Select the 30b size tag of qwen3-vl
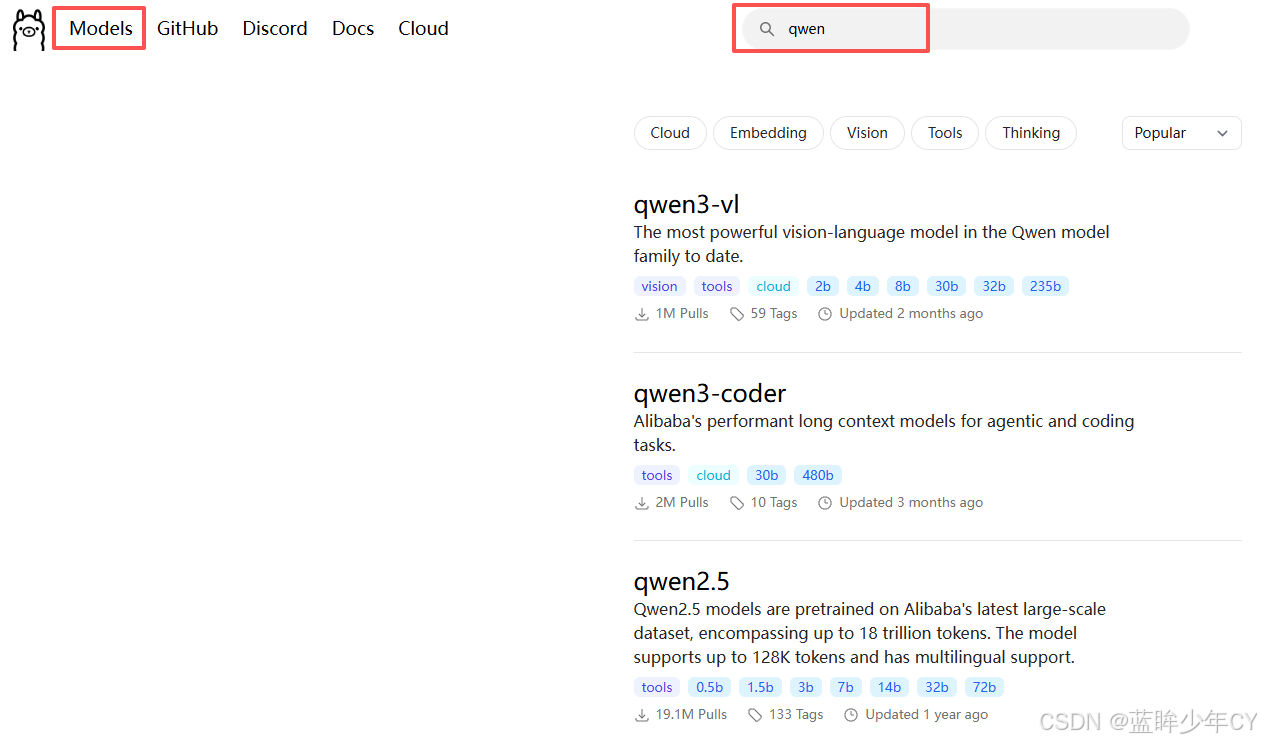 (947, 286)
